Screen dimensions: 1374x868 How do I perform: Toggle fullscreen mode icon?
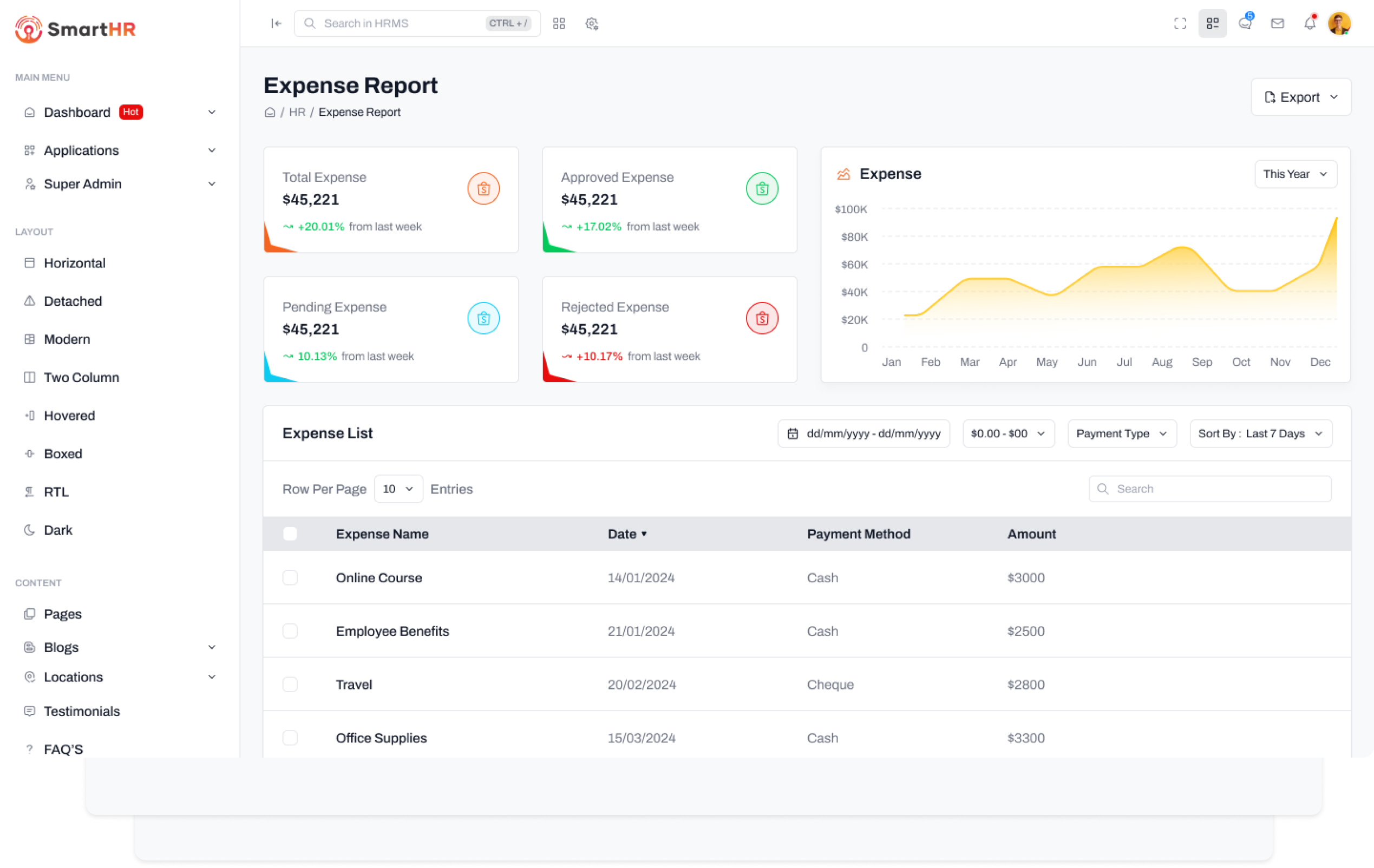click(1180, 23)
